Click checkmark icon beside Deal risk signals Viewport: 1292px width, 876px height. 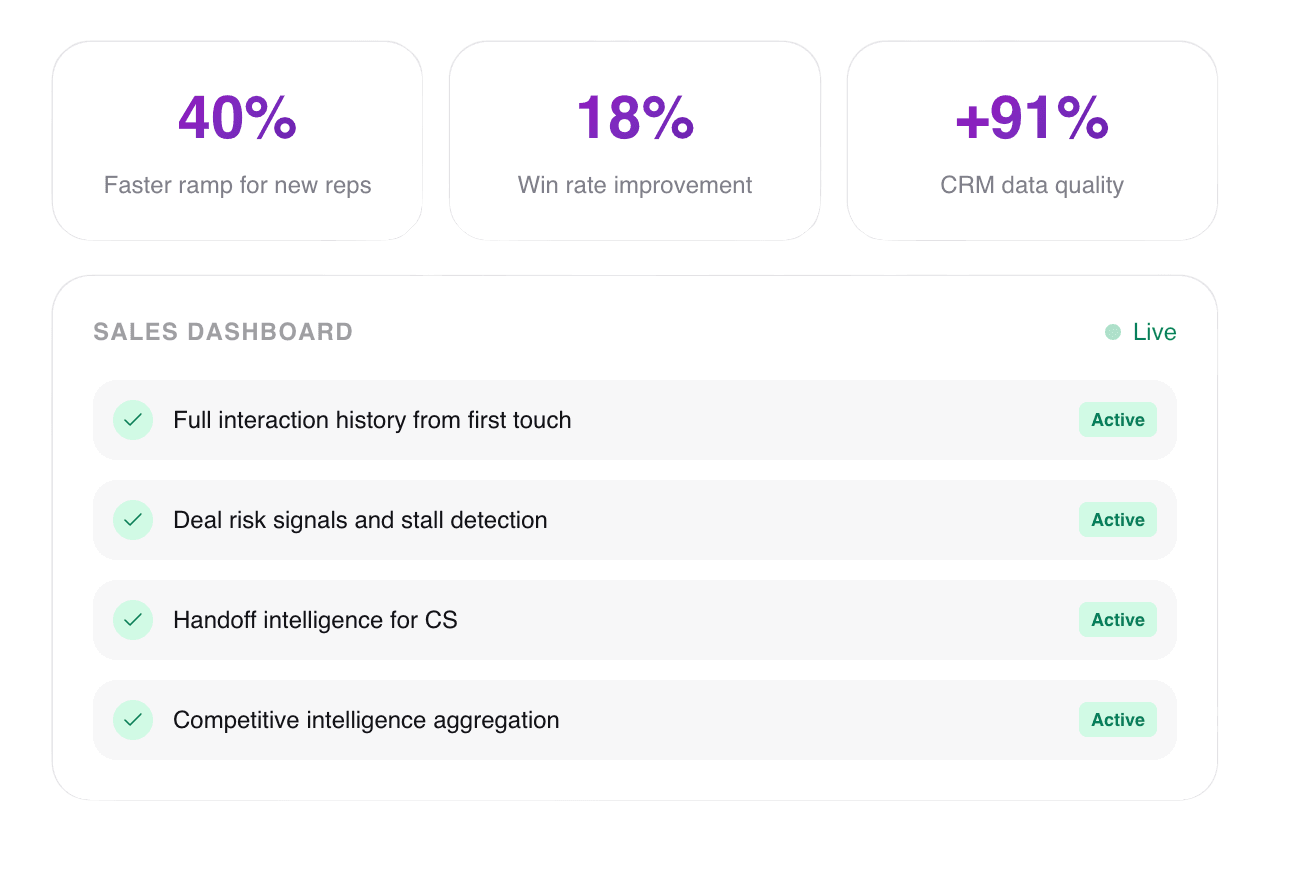[133, 520]
